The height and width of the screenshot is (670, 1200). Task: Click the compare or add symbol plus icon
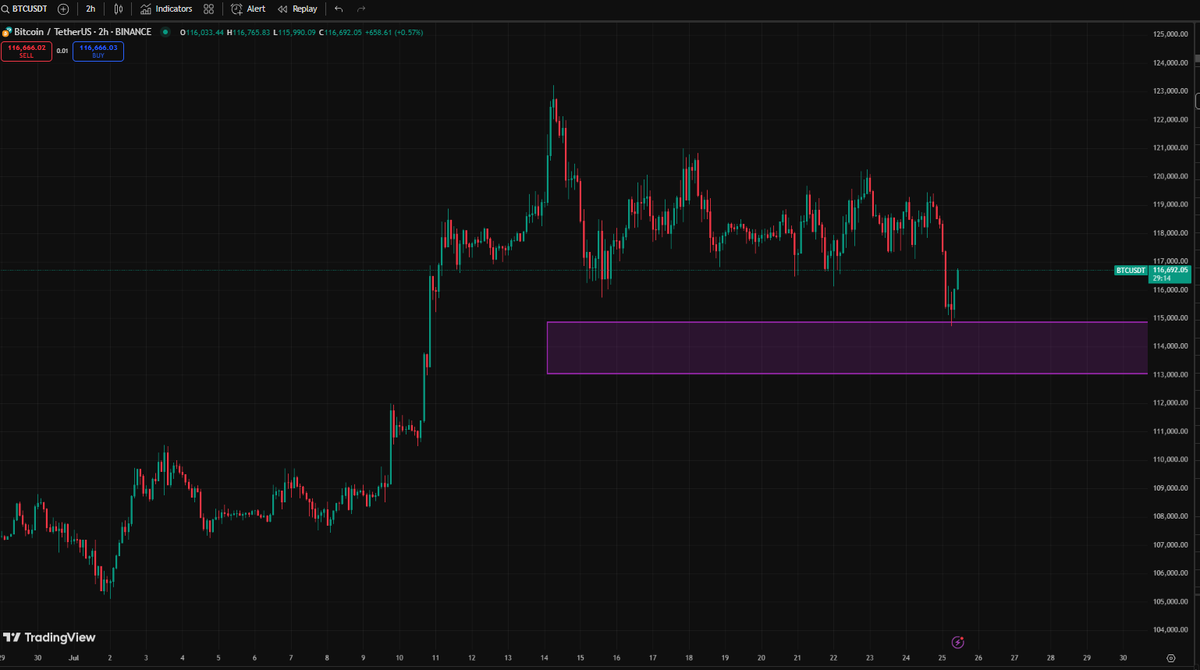click(x=64, y=8)
